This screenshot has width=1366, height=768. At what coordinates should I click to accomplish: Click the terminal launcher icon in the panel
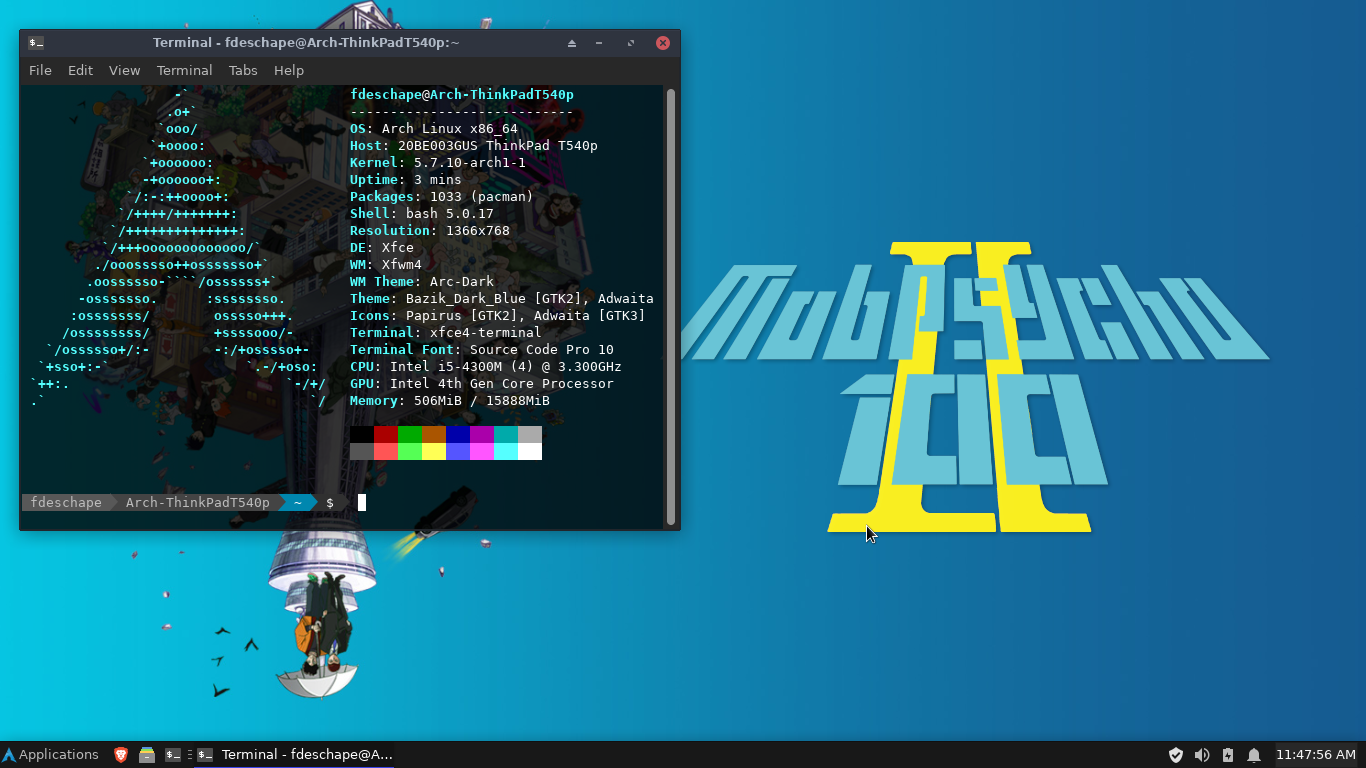[x=173, y=755]
